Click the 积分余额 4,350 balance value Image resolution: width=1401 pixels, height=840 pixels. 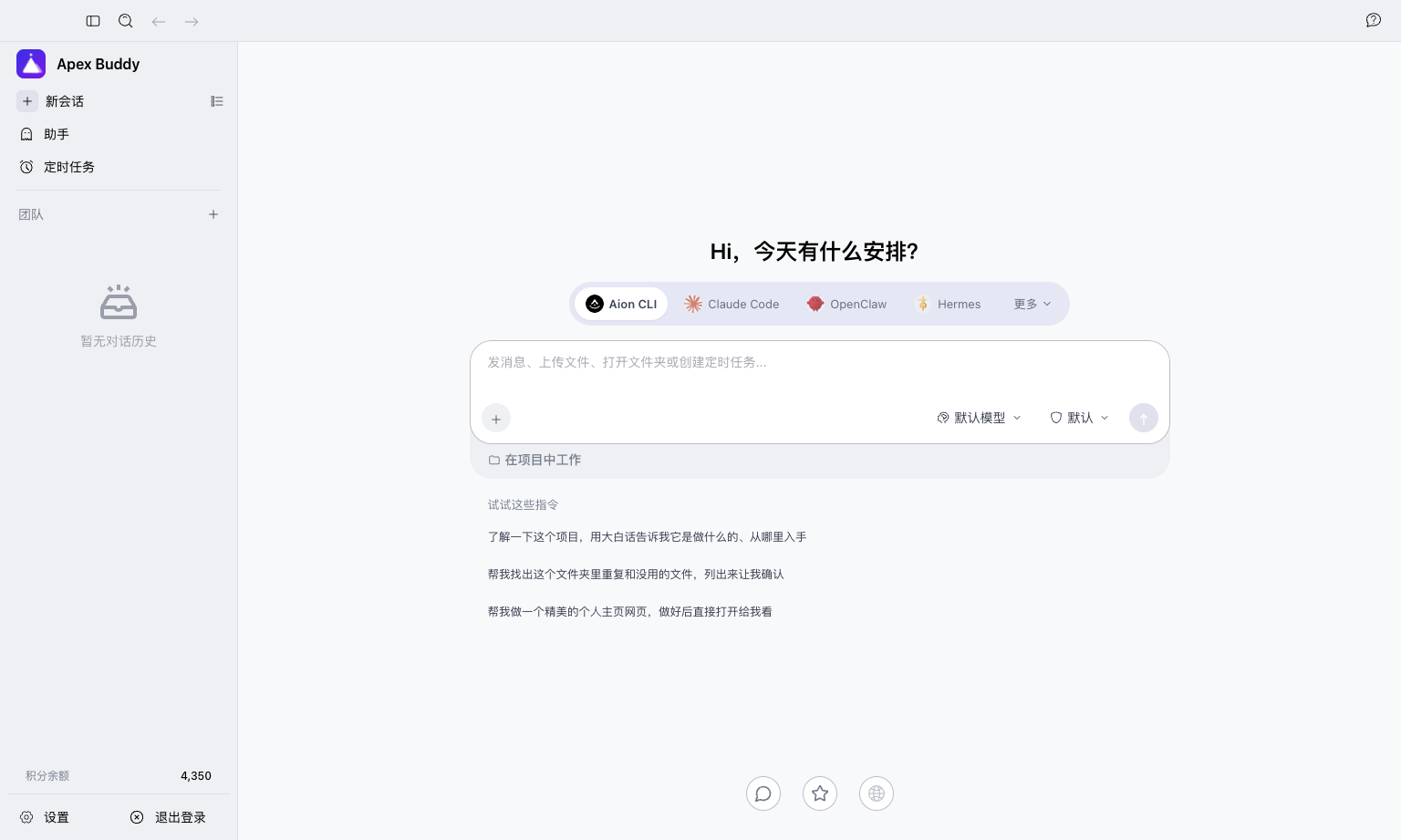click(196, 776)
